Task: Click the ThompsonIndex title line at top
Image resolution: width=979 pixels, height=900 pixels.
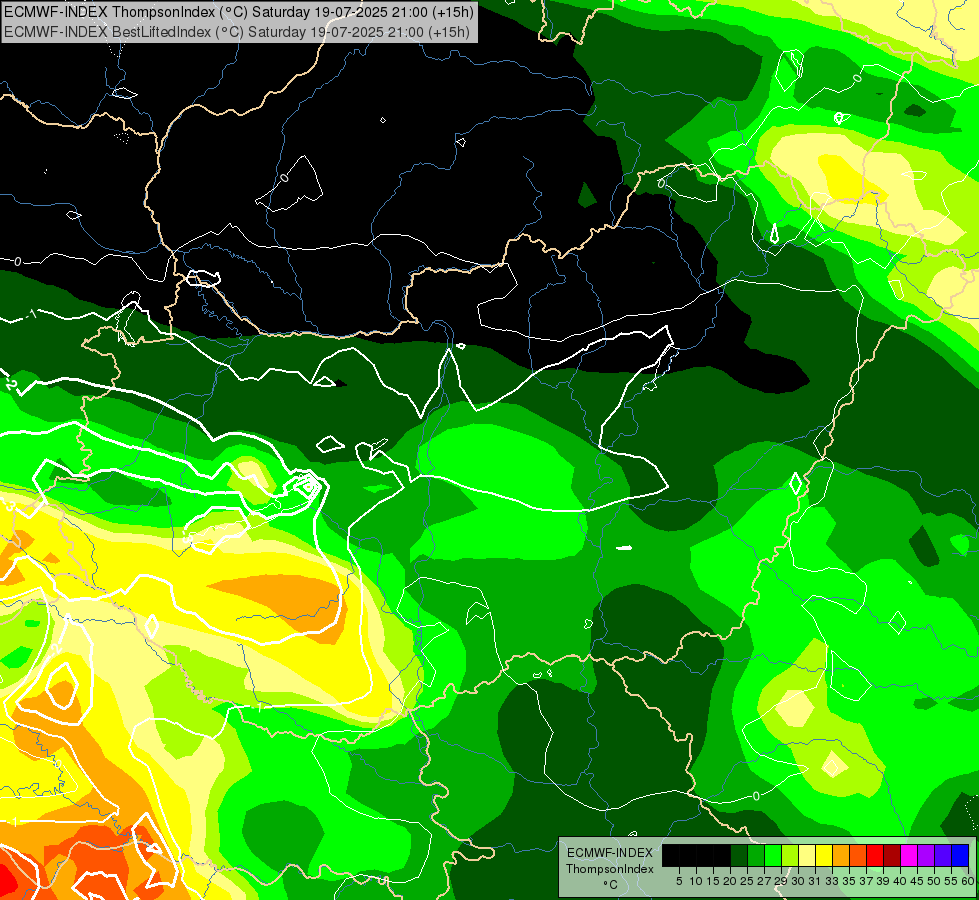Action: pos(239,11)
